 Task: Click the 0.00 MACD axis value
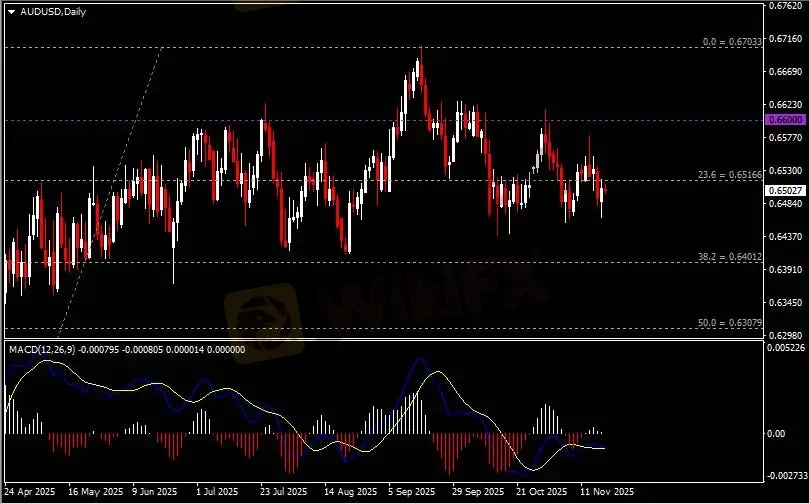[776, 434]
